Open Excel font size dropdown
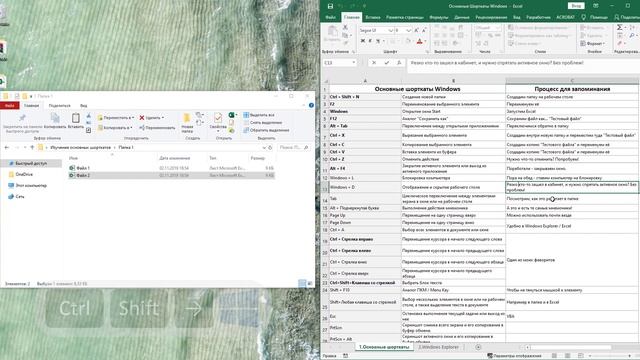The height and width of the screenshot is (360, 640). 409,31
